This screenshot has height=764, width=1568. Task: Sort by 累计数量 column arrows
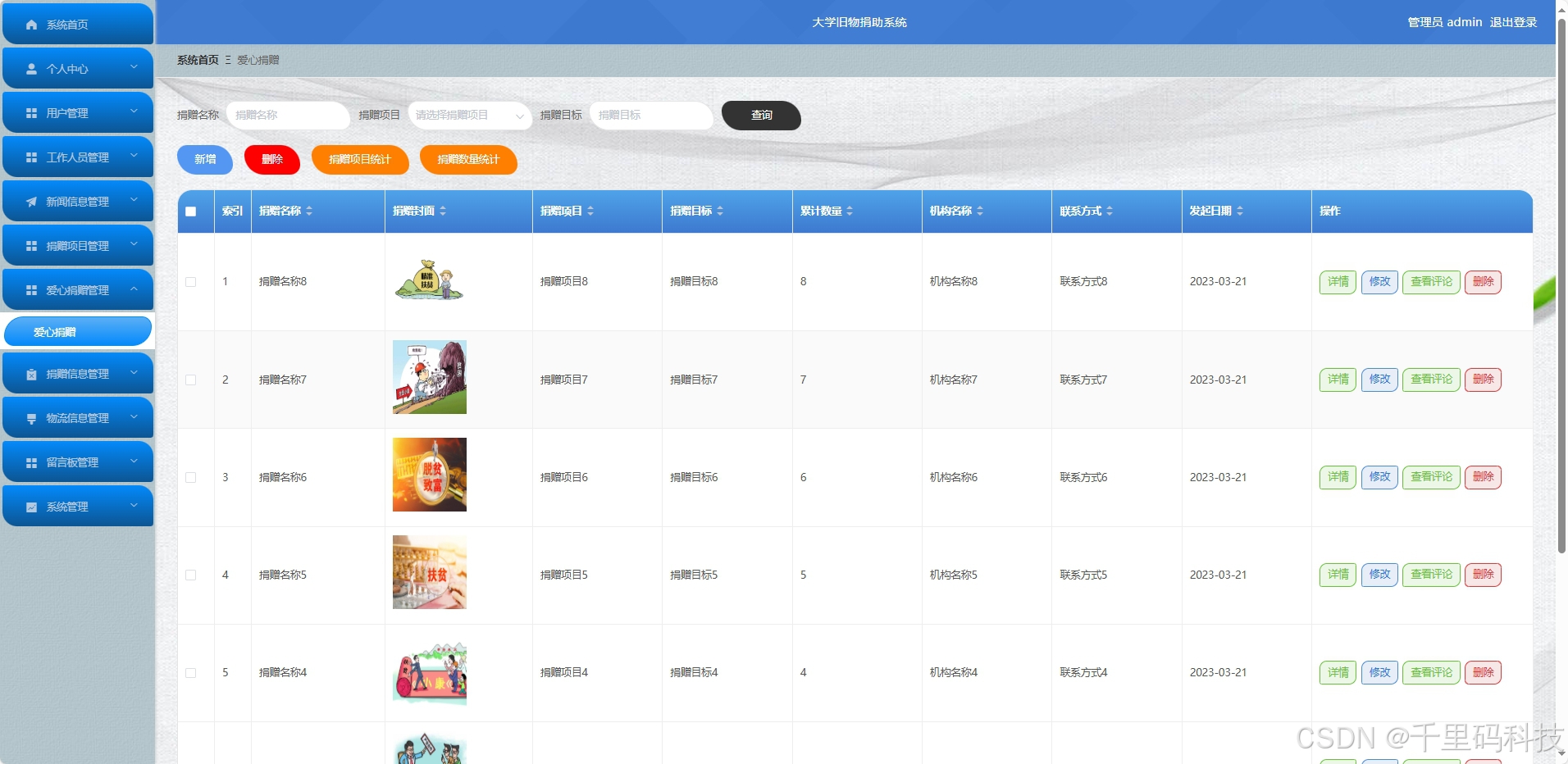click(x=850, y=211)
